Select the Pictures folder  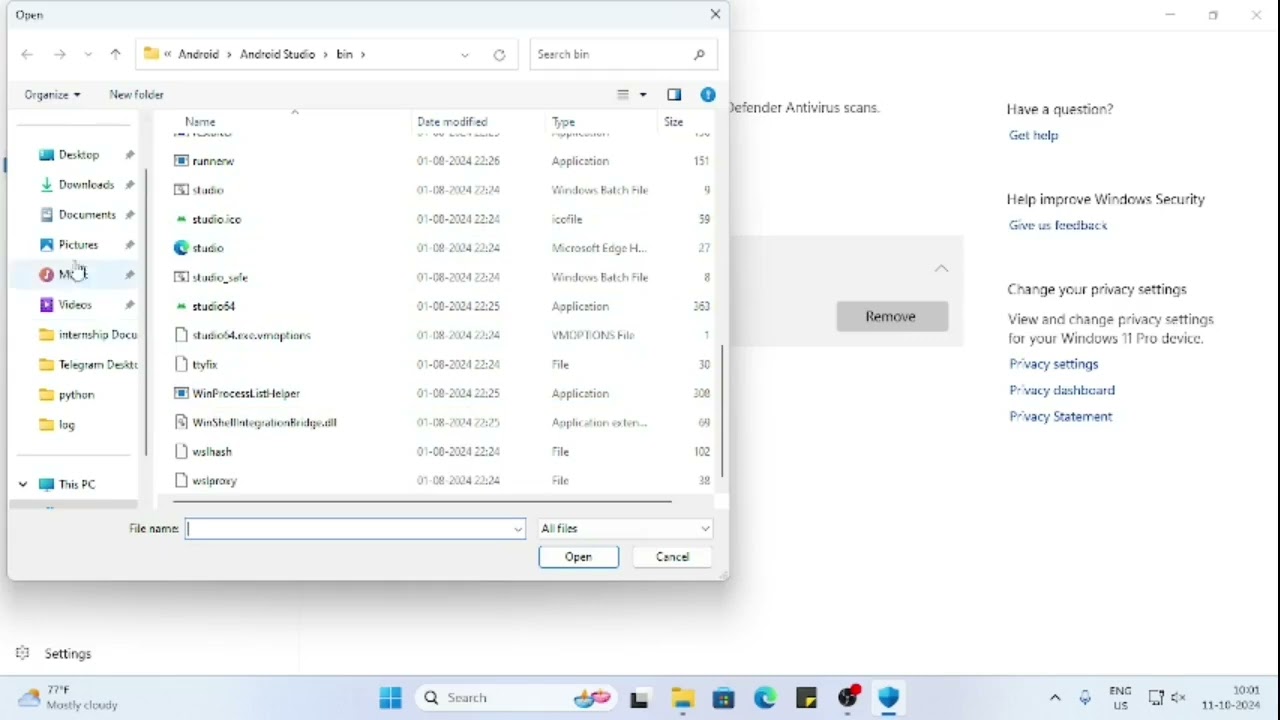[78, 245]
